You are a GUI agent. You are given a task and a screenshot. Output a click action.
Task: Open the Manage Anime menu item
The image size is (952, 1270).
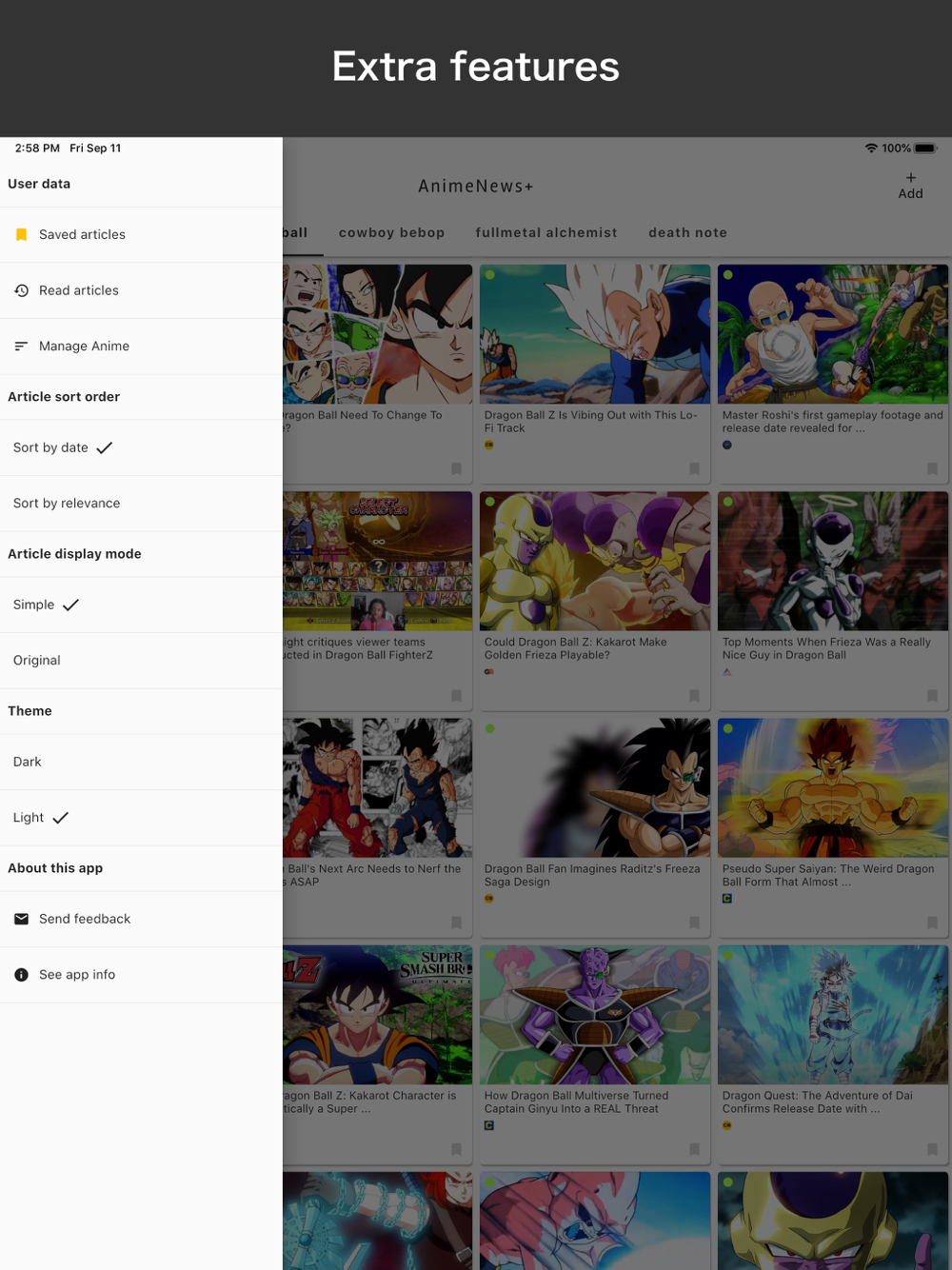pos(141,346)
